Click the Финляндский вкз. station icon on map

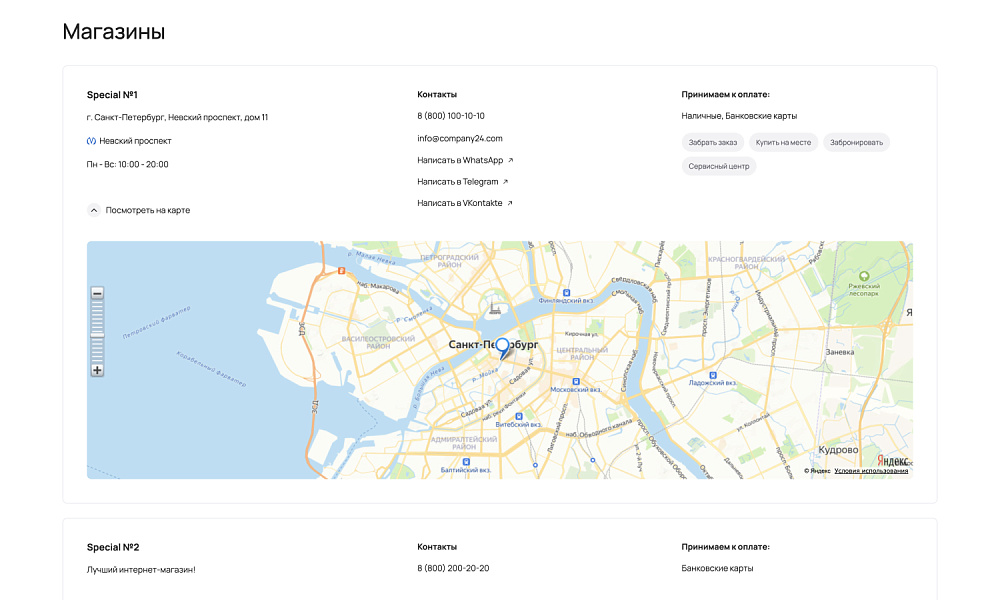[566, 293]
